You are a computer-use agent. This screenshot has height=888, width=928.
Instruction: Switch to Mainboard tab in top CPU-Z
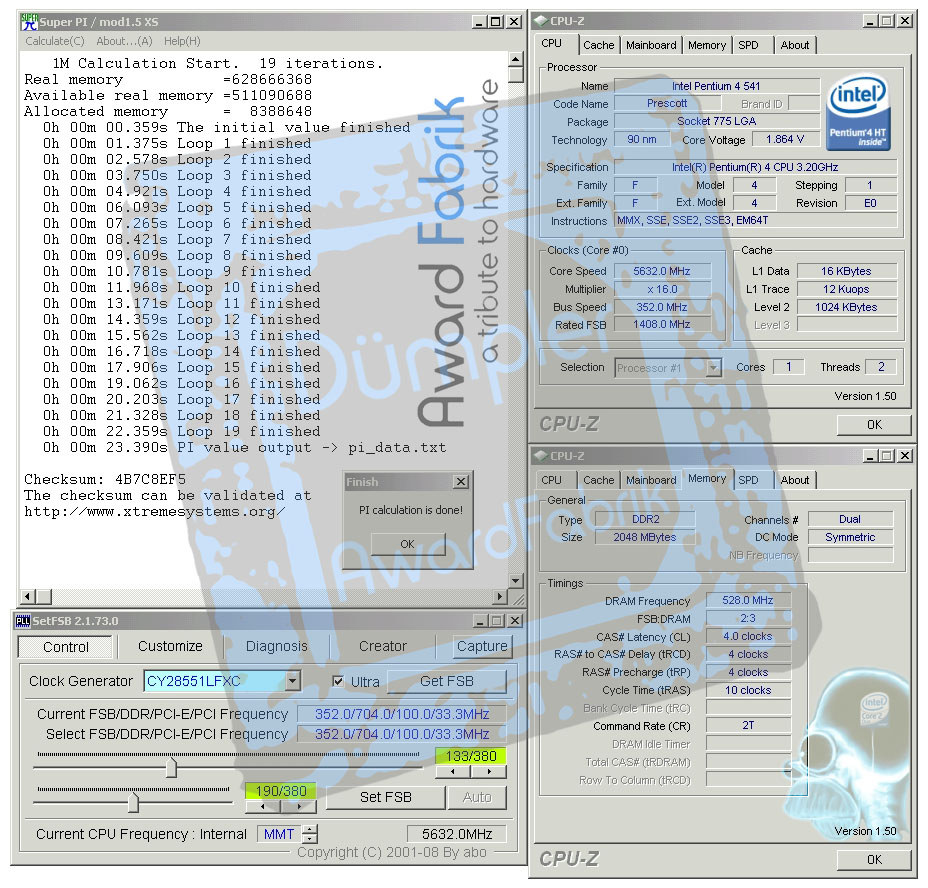[651, 45]
